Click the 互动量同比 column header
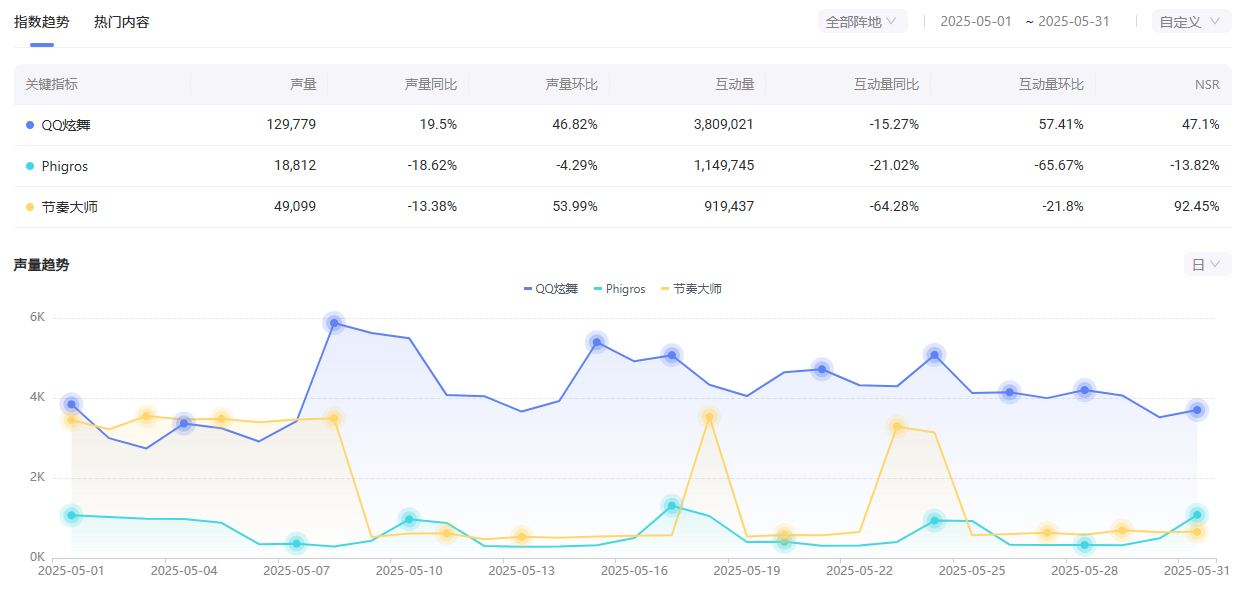Image resolution: width=1251 pixels, height=597 pixels. tap(886, 85)
